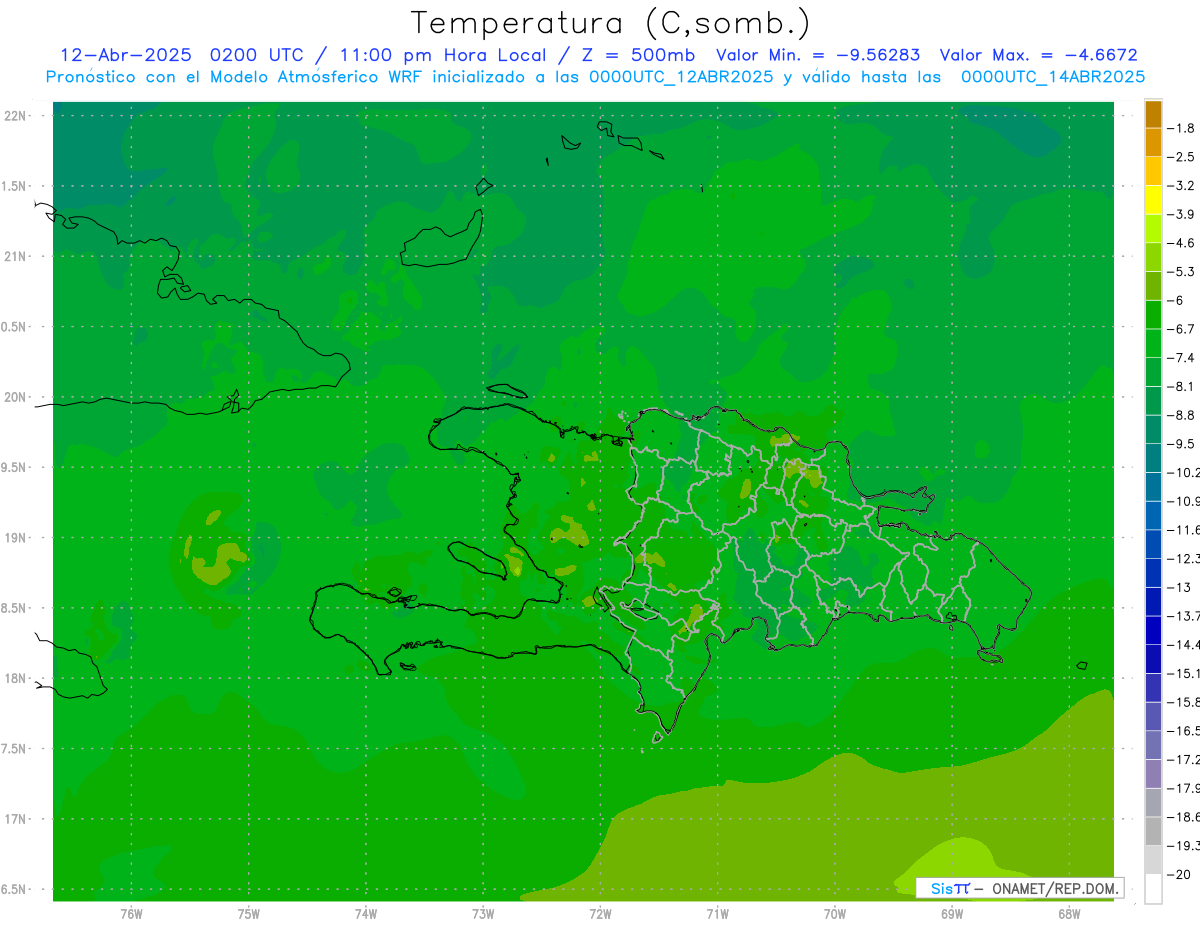Click the "-4.6" colorbar label
The image size is (1200, 927).
click(1182, 243)
